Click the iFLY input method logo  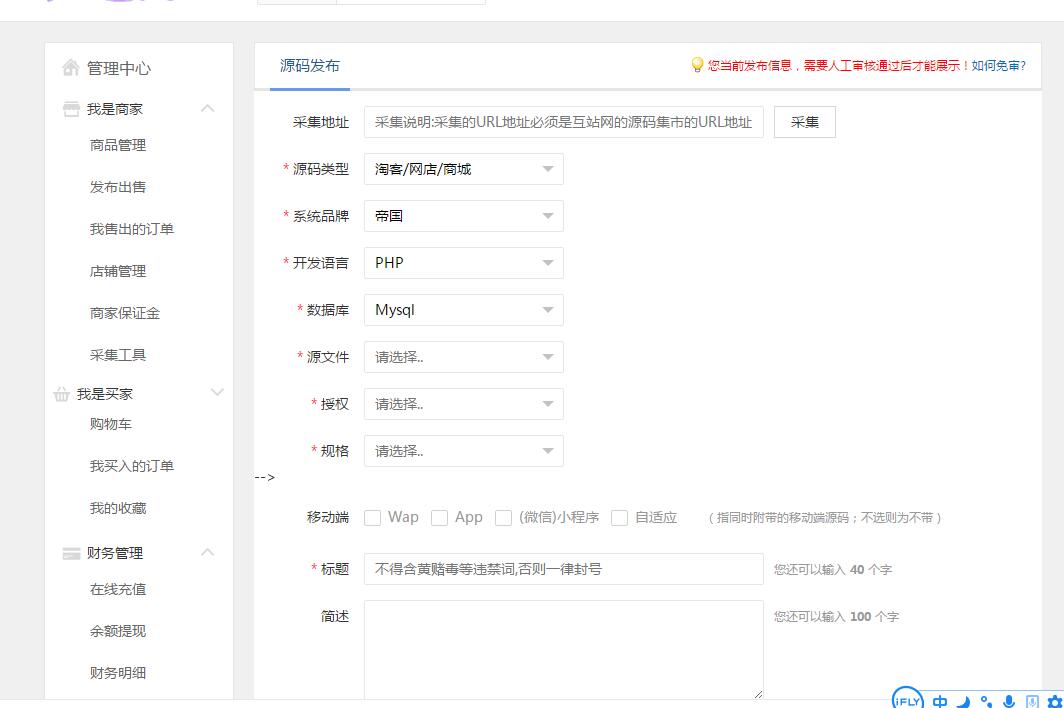[x=907, y=699]
